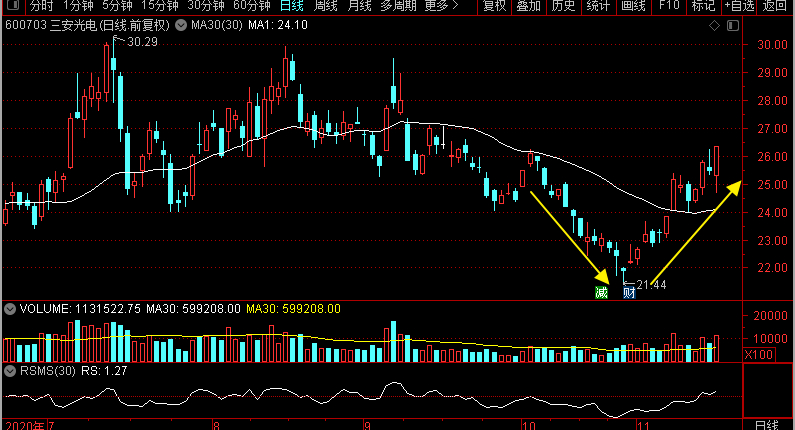Screen dimensions: 795x430
Task: Click the month 9 marker on time axis
Action: click(368, 425)
